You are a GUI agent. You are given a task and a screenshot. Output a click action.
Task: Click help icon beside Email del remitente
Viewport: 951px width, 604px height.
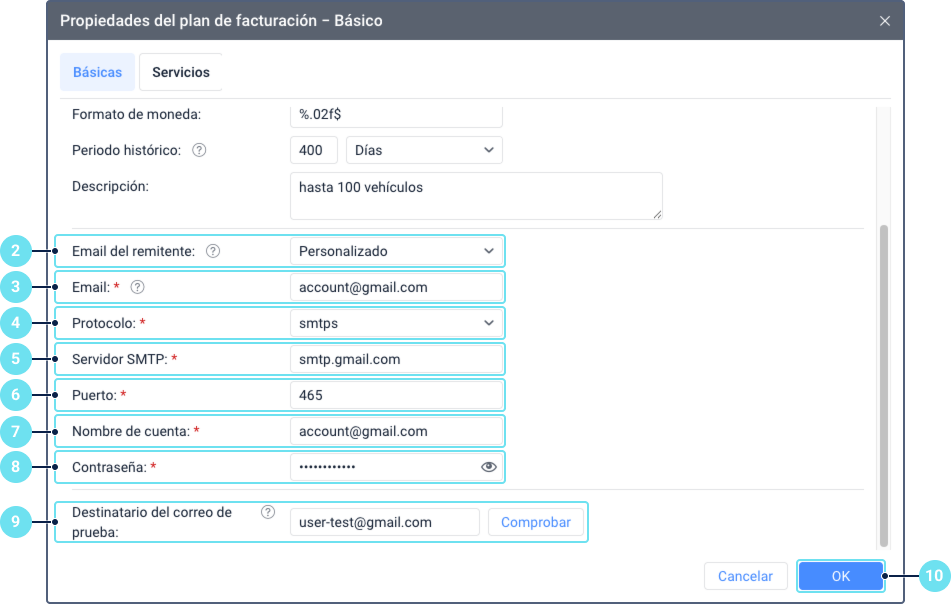[213, 251]
